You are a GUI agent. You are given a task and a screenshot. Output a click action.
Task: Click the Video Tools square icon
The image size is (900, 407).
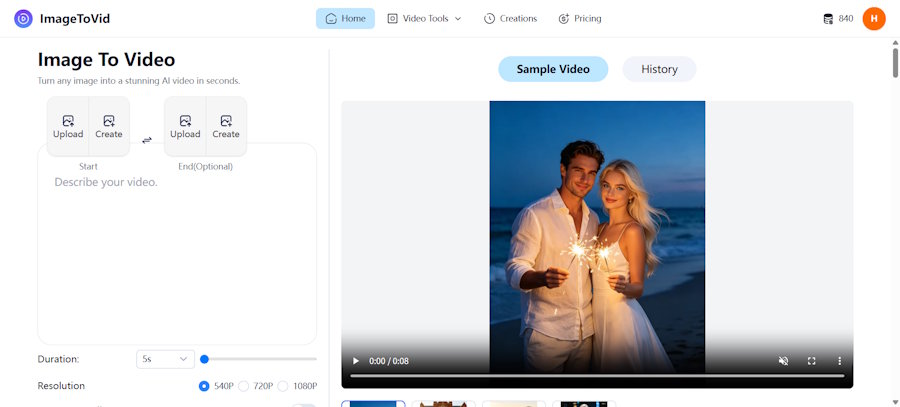(393, 18)
